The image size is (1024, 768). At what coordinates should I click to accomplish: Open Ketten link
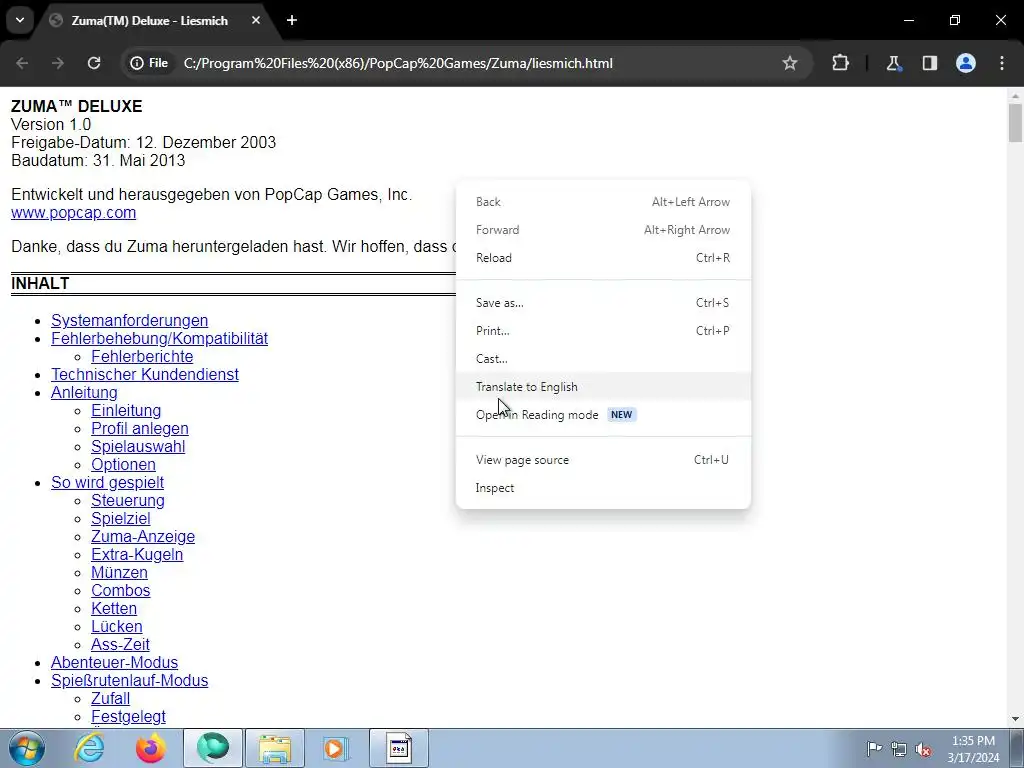click(114, 608)
